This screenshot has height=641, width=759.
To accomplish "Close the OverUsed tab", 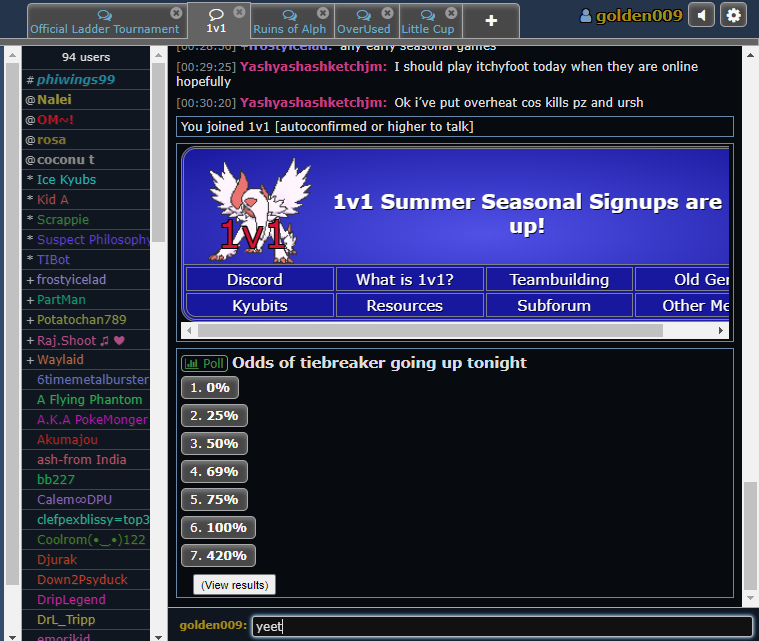I will [387, 13].
